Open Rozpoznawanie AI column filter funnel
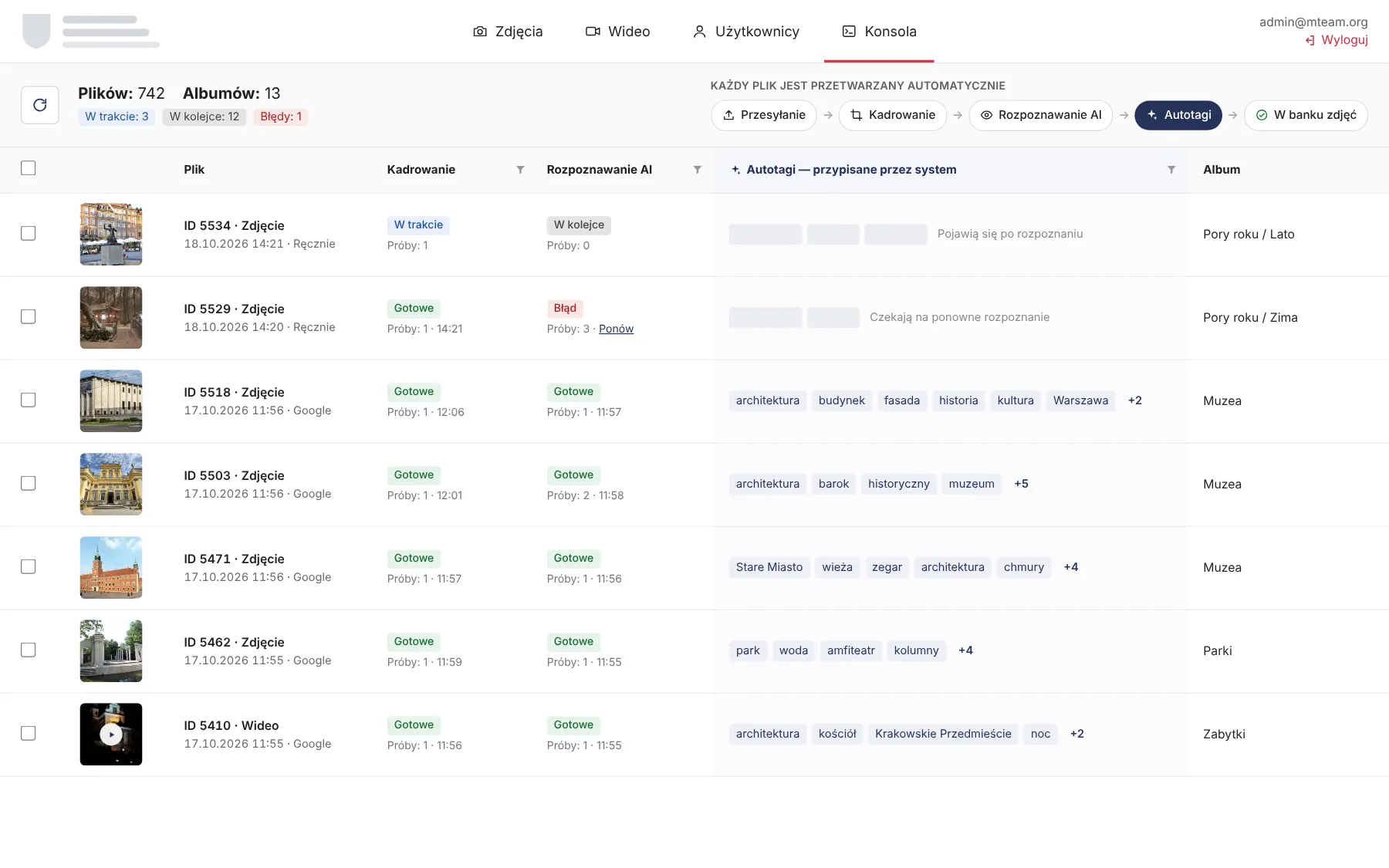The height and width of the screenshot is (868, 1389). click(x=697, y=170)
